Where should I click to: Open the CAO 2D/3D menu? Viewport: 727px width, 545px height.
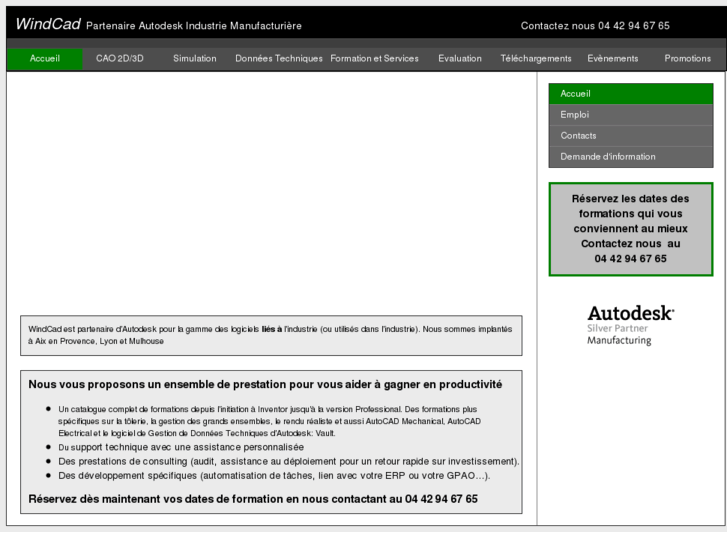click(x=120, y=58)
